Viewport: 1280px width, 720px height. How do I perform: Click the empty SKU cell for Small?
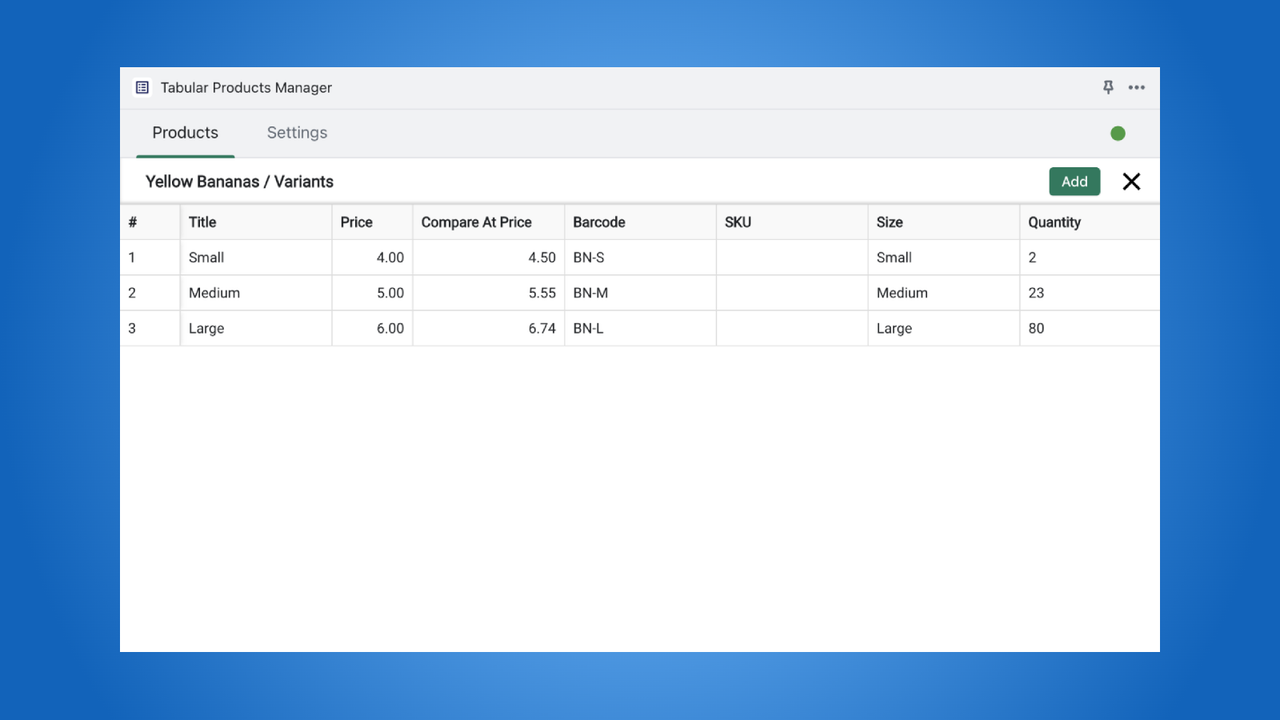(x=792, y=257)
